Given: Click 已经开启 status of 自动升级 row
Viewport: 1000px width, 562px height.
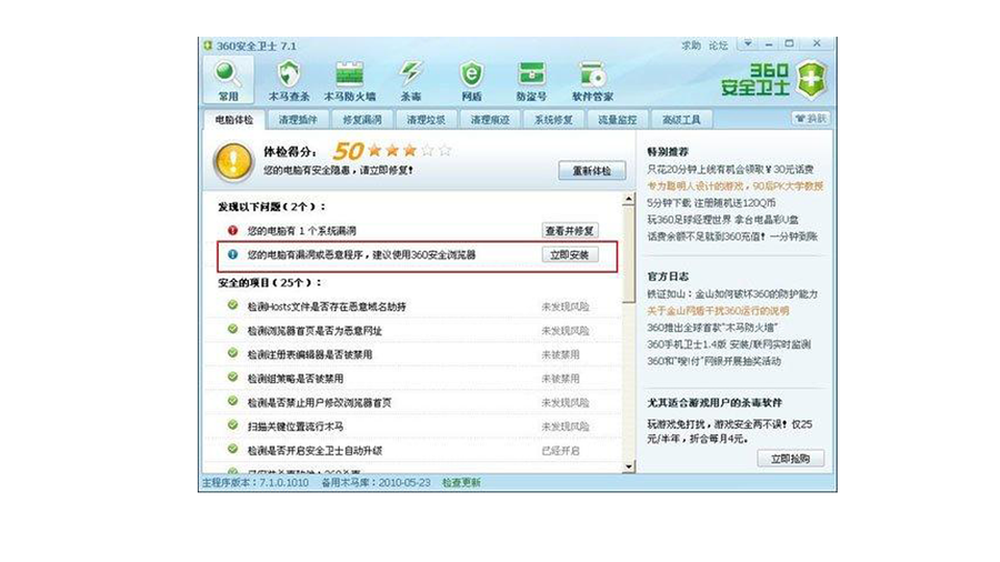Looking at the screenshot, I should click(561, 450).
